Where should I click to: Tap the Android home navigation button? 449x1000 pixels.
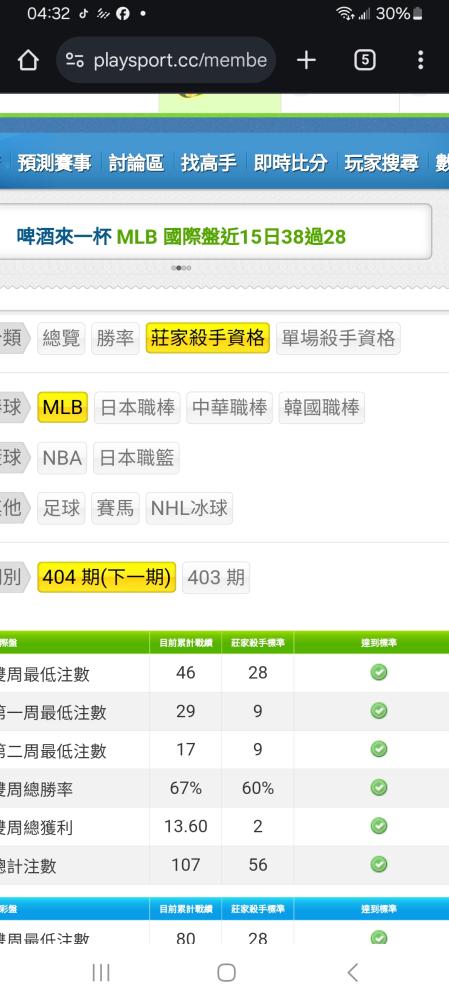click(x=226, y=972)
